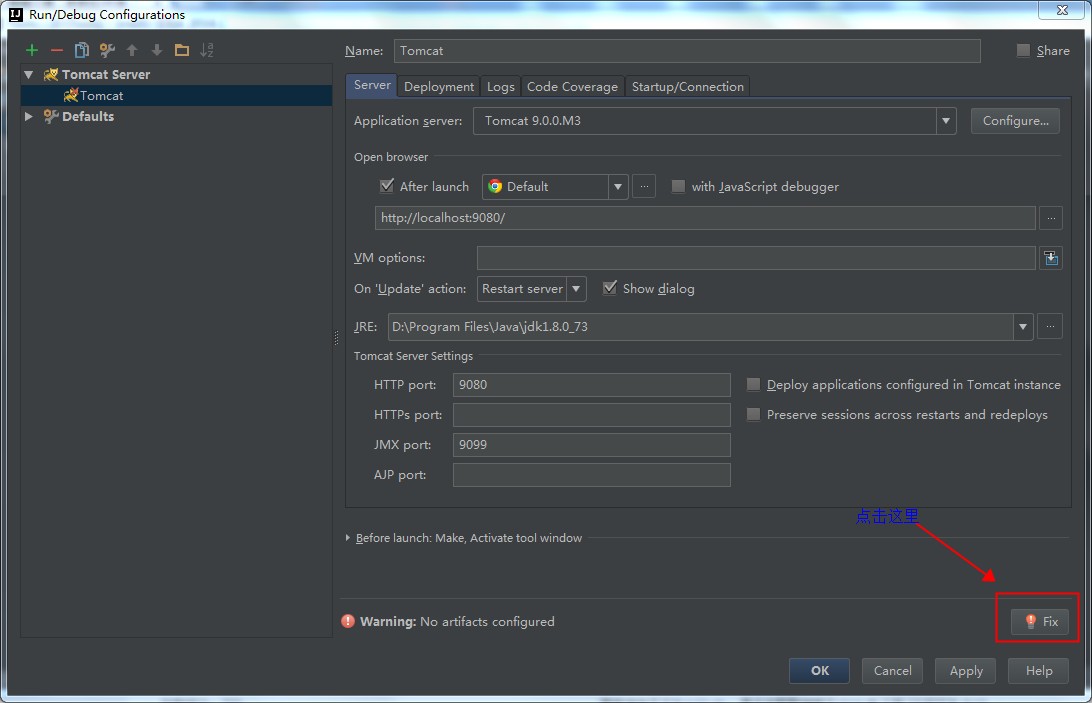Collapse the Tomcat Server tree node
The width and height of the screenshot is (1092, 703).
tap(29, 75)
